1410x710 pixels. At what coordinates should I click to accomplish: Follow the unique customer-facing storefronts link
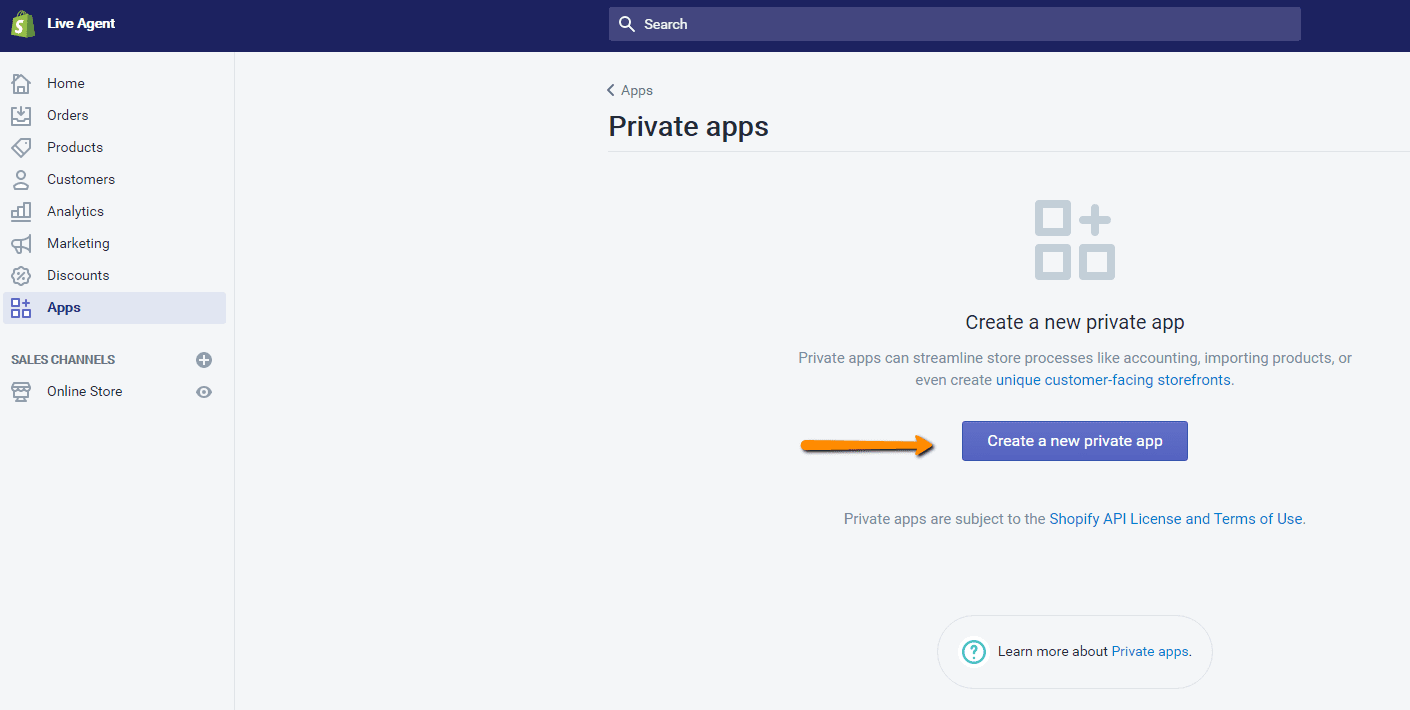coord(1113,379)
